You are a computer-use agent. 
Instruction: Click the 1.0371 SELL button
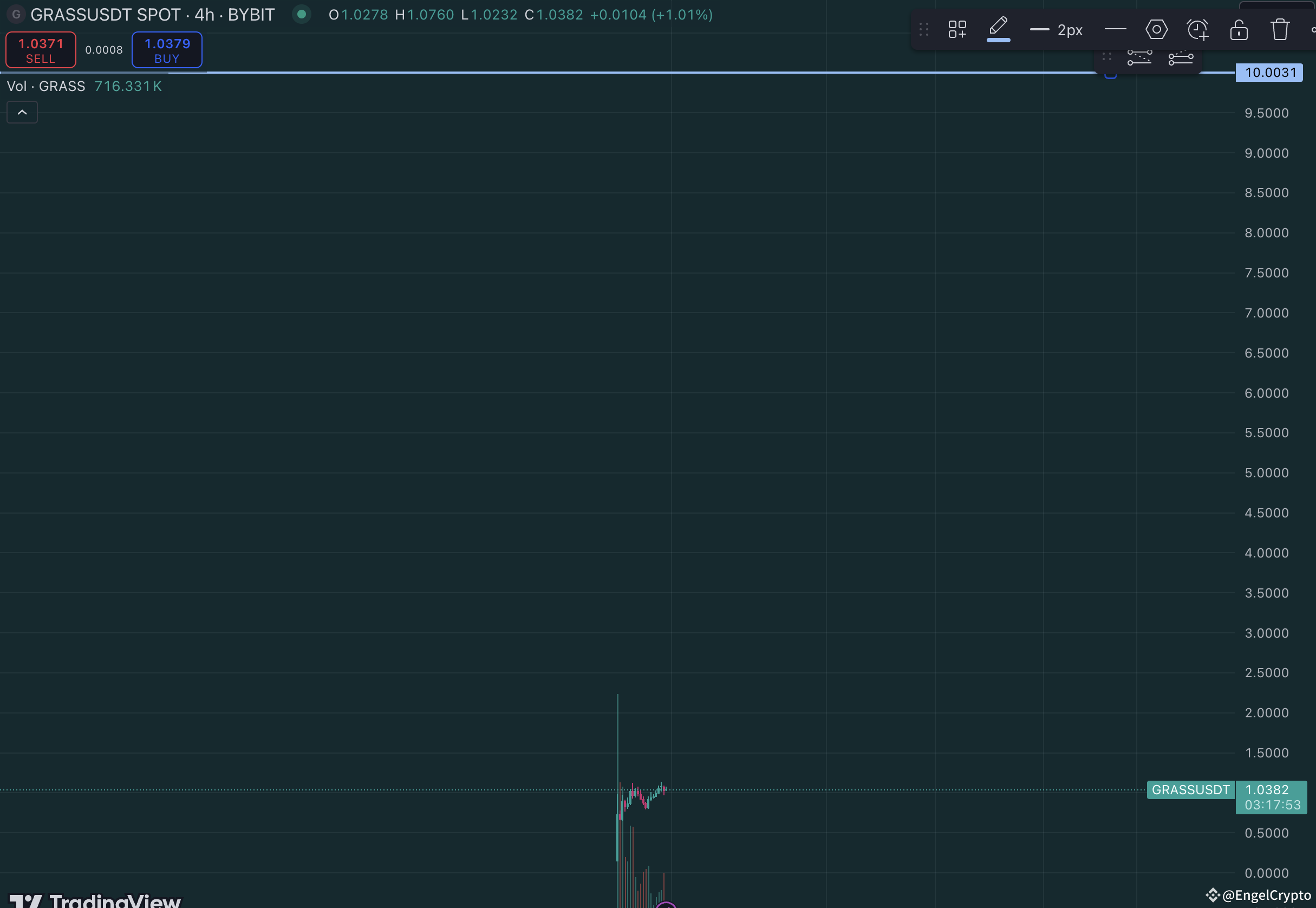click(41, 50)
